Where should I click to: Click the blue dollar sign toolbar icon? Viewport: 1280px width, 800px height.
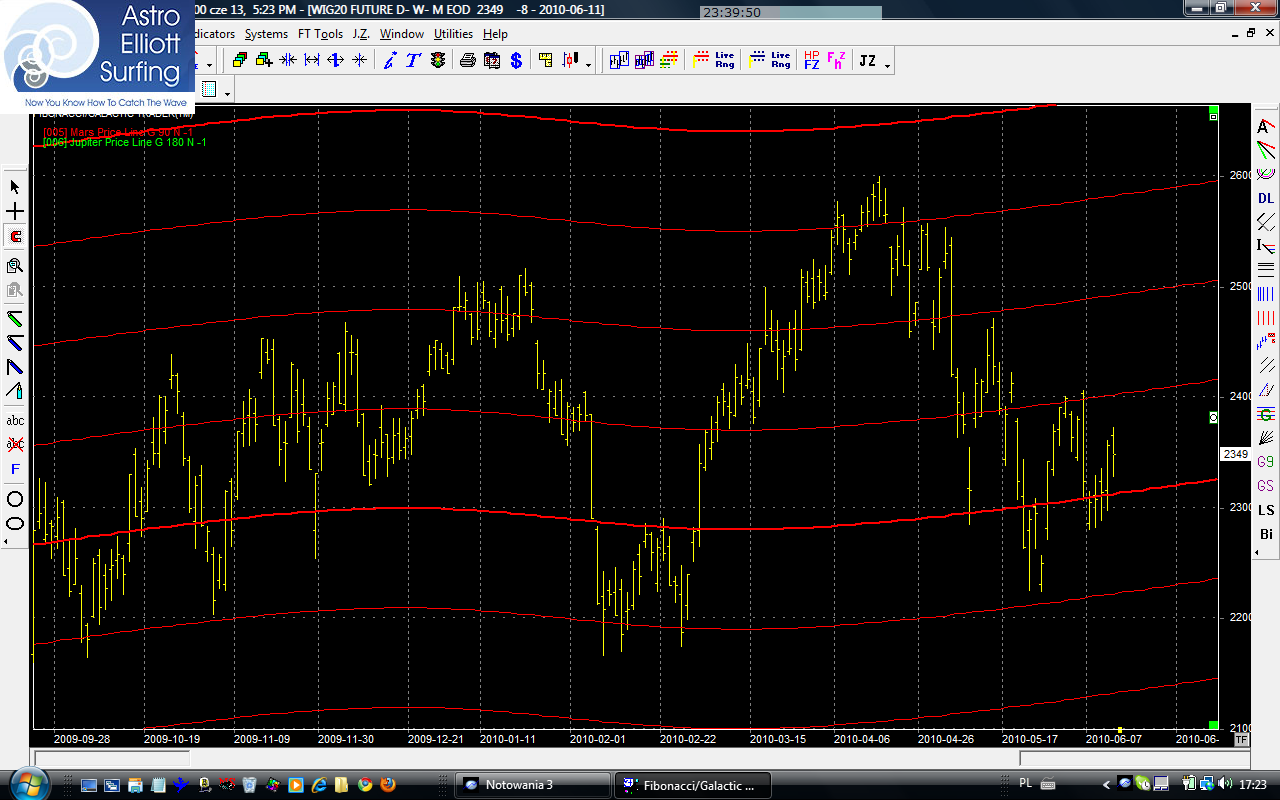(516, 61)
